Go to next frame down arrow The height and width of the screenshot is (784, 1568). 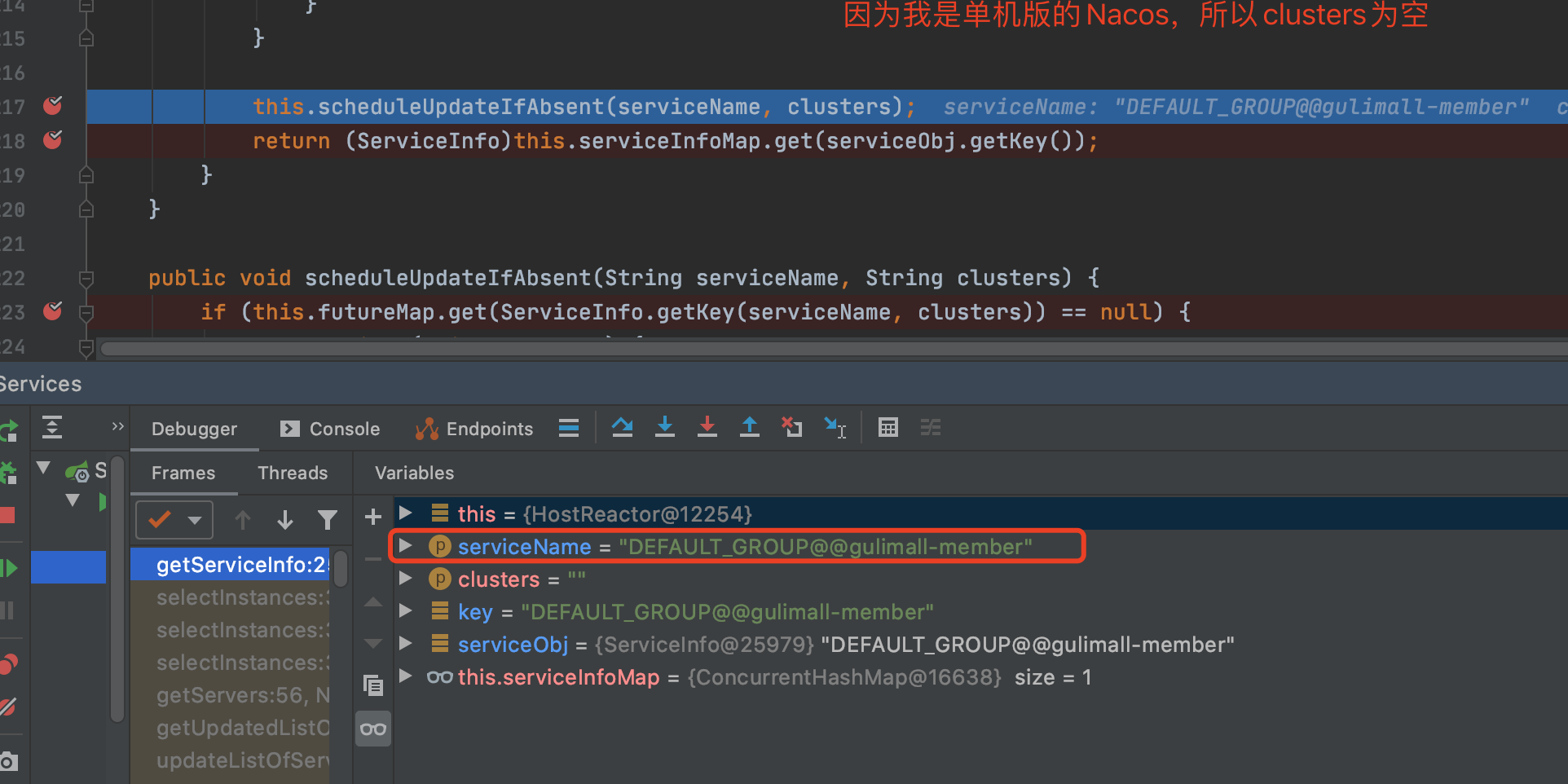pyautogui.click(x=285, y=520)
